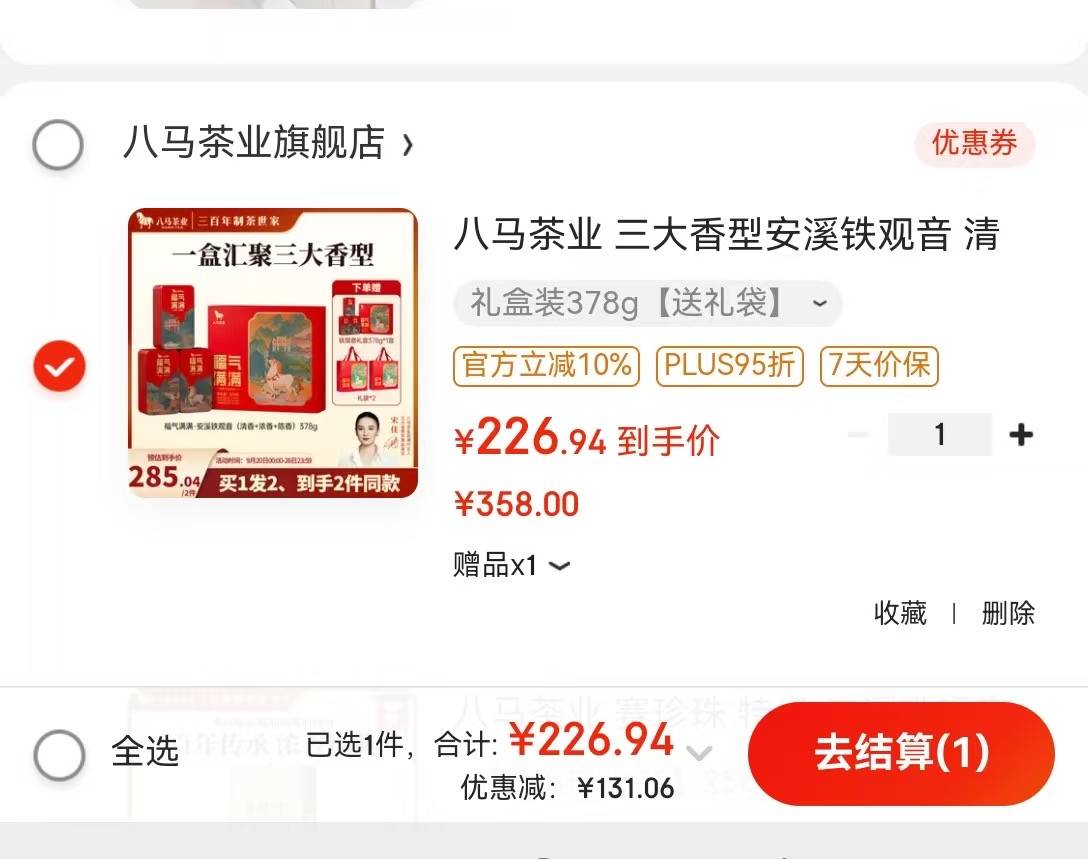1088x859 pixels.
Task: Click the chevron next to store name
Action: (407, 144)
